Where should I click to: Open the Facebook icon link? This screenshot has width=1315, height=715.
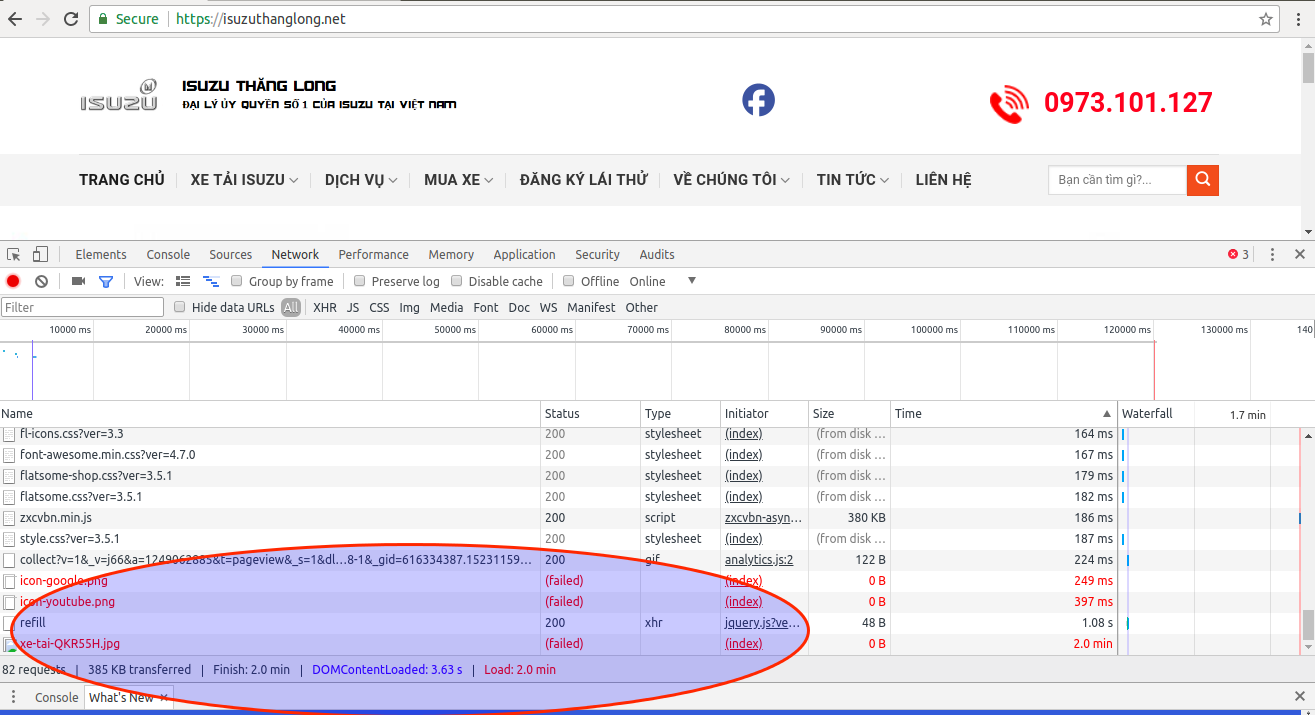coord(758,100)
